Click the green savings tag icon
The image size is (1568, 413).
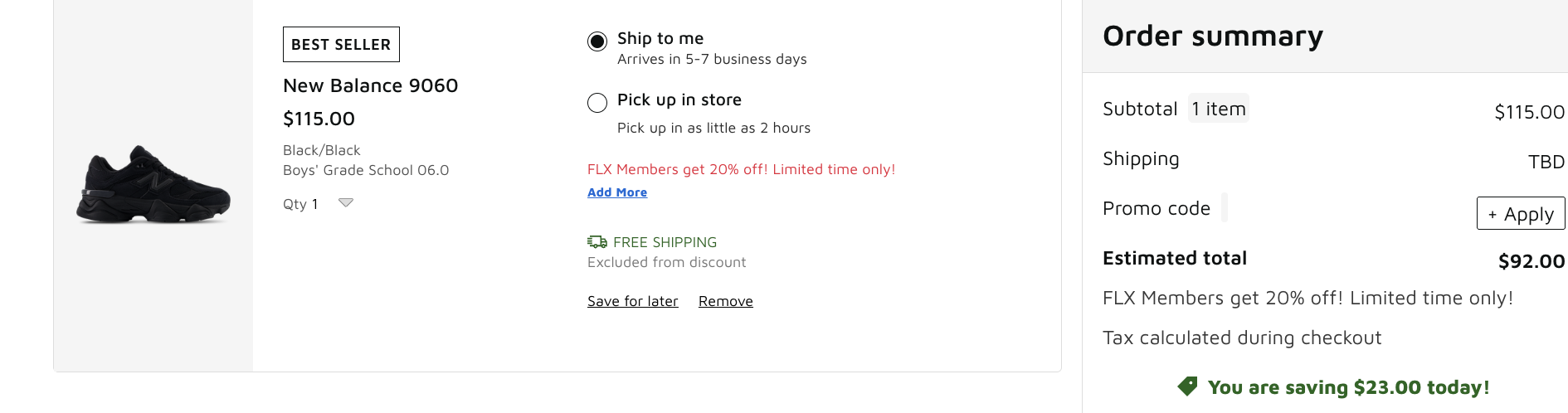coord(1187,386)
